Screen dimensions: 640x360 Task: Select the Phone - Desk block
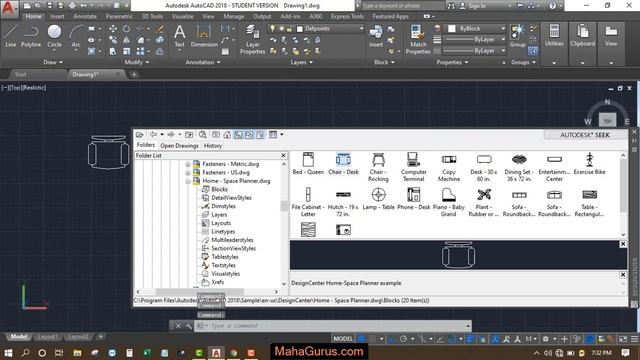pos(413,199)
